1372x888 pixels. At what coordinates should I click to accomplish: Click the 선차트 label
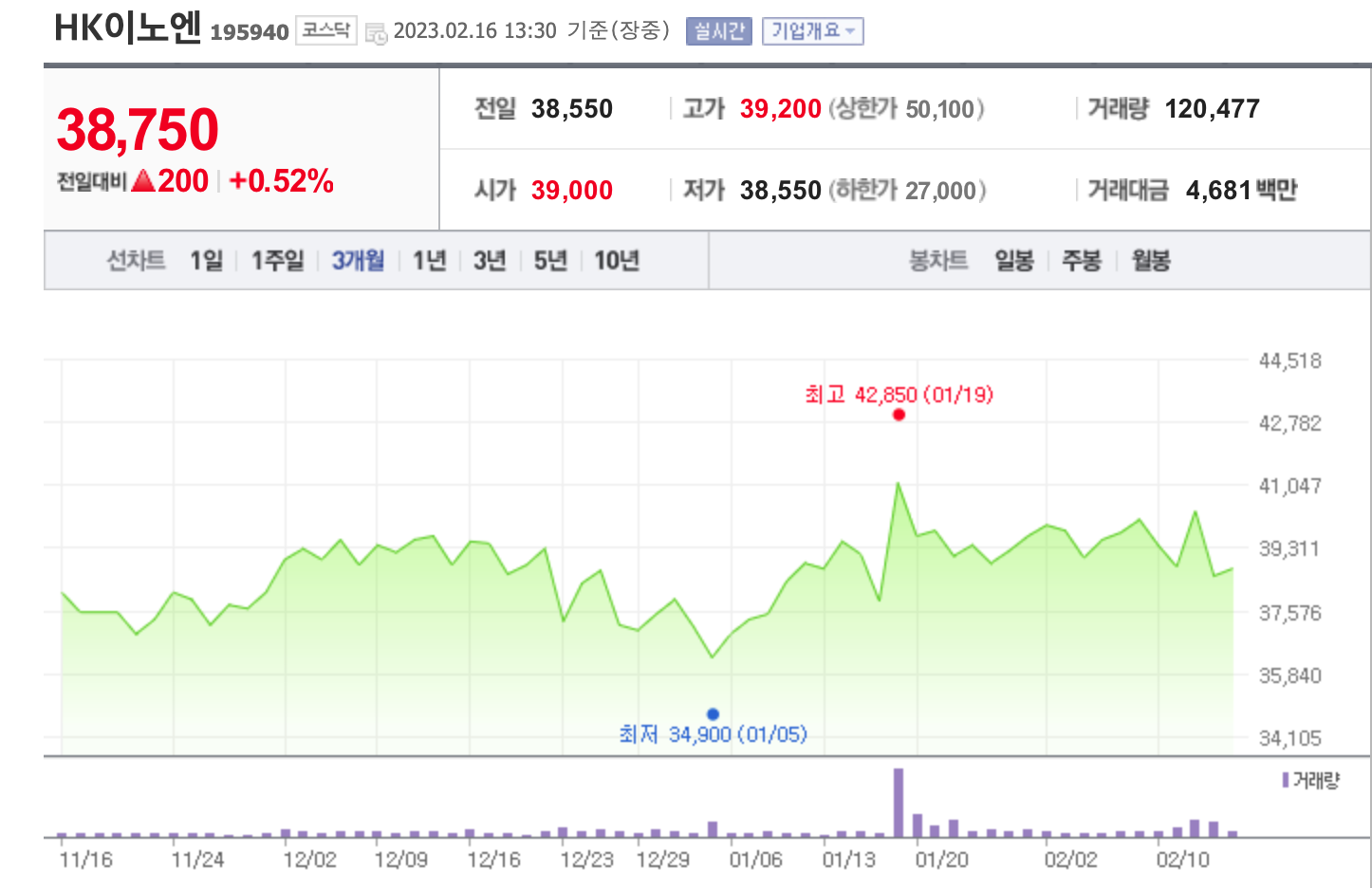136,260
